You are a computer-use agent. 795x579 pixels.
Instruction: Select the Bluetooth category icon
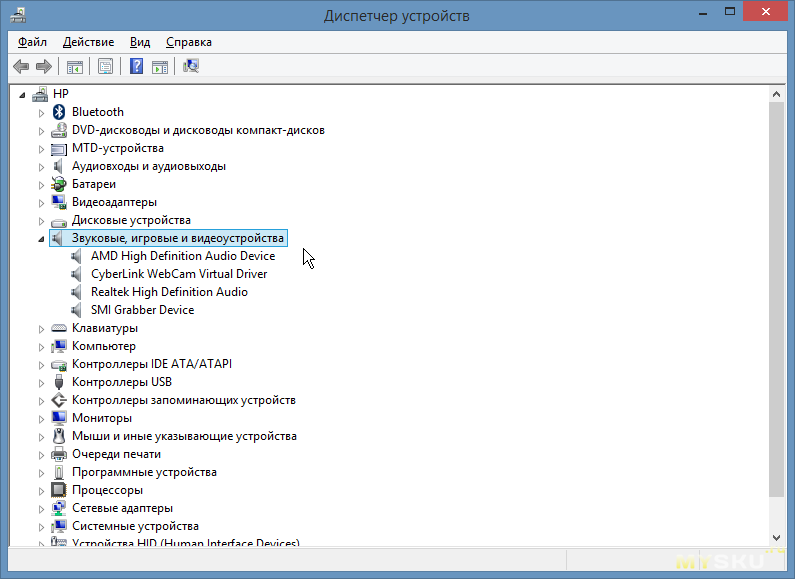[x=59, y=112]
